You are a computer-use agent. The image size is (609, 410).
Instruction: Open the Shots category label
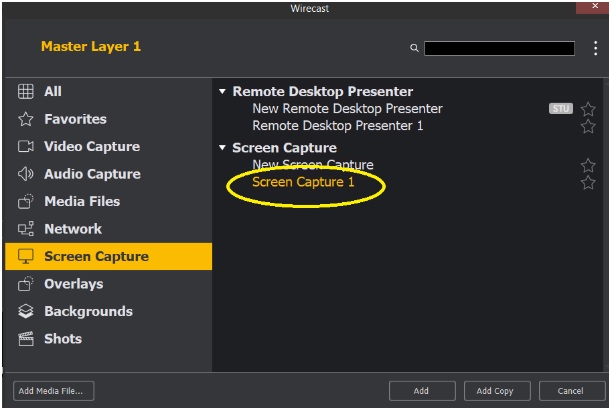tap(63, 339)
